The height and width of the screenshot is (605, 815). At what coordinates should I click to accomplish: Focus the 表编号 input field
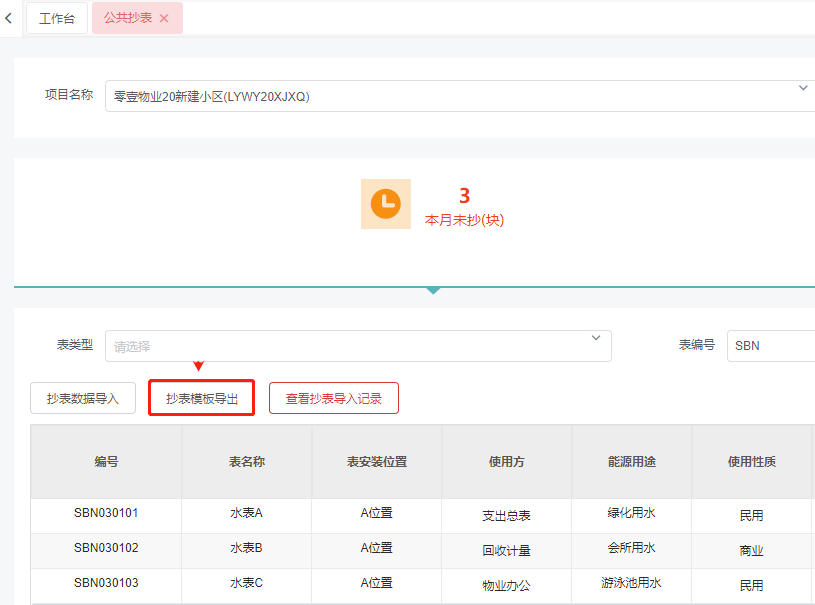(770, 346)
